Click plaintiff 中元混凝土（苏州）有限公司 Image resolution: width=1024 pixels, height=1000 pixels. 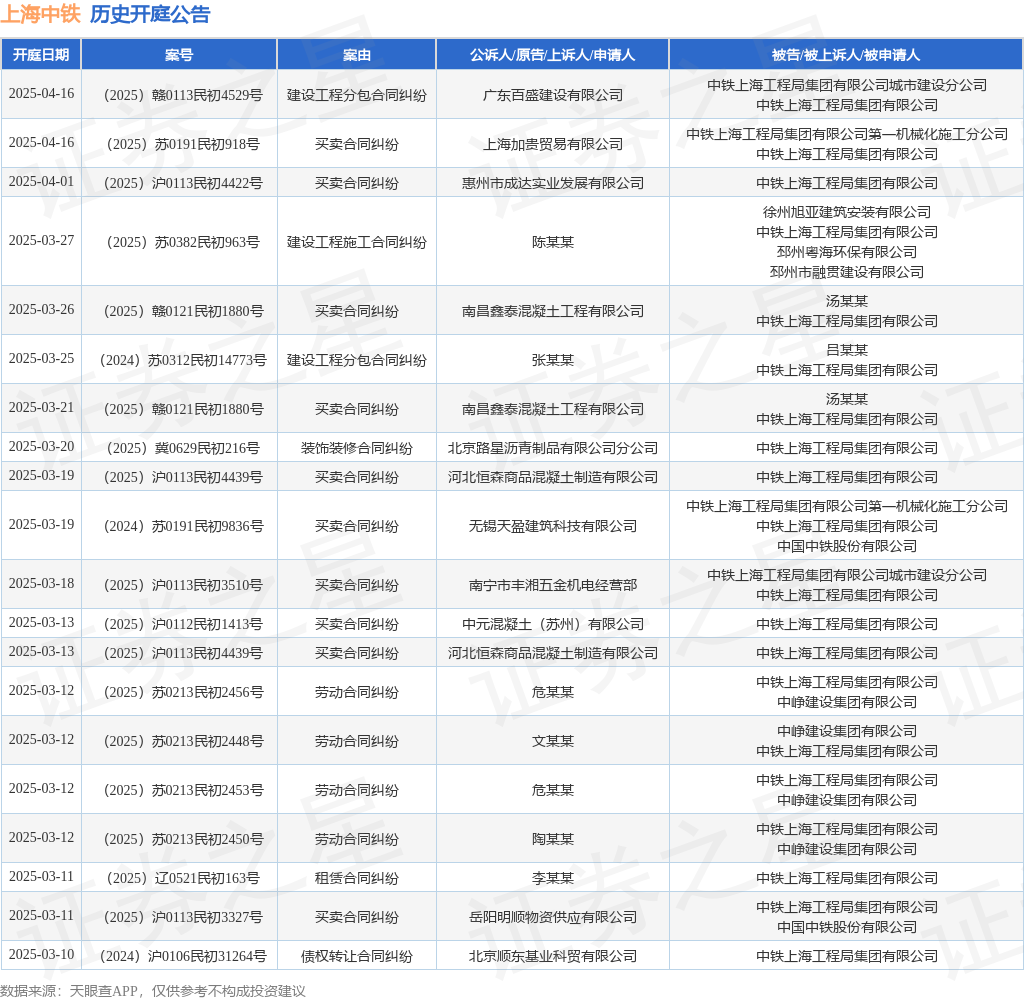[x=552, y=624]
